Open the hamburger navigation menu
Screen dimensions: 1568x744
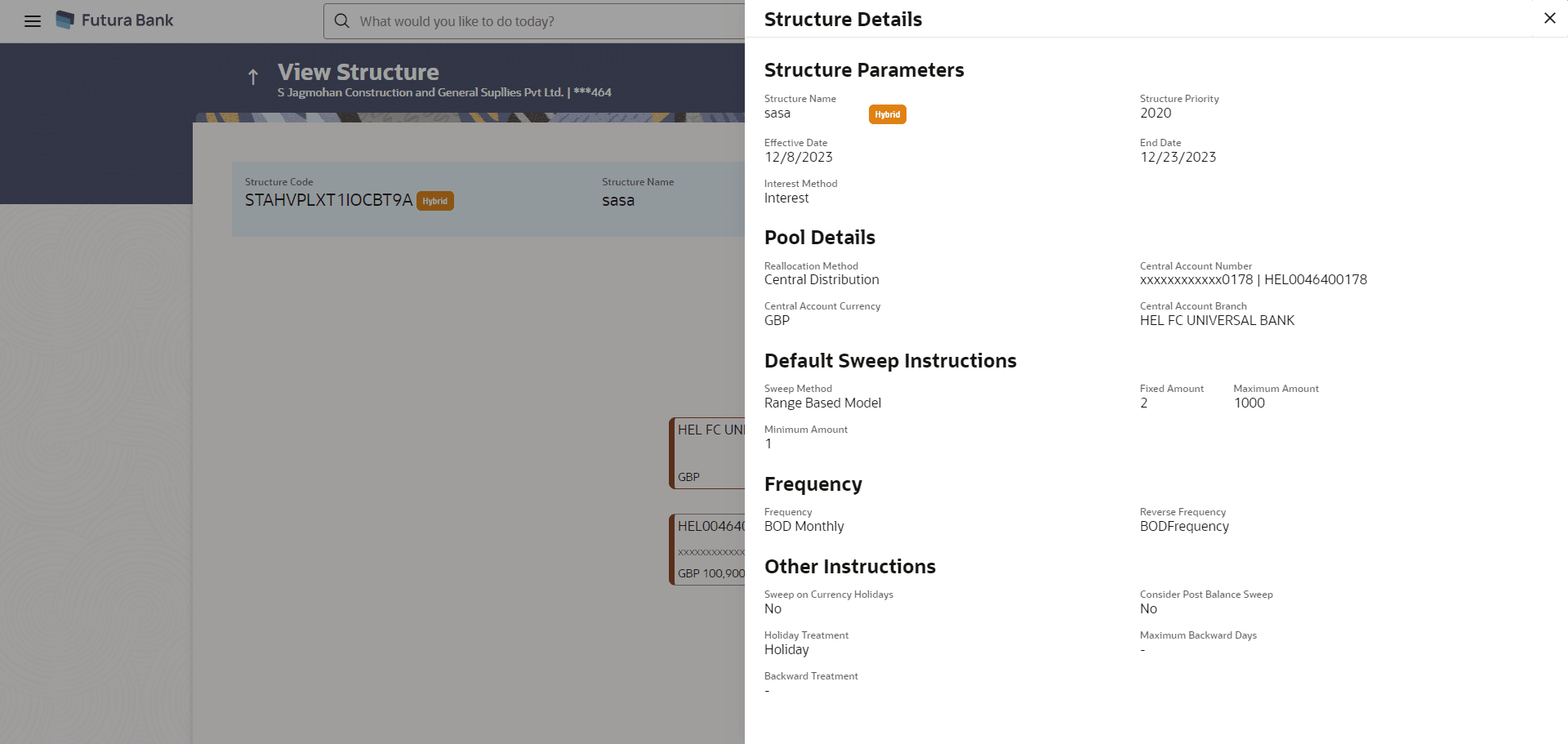[x=33, y=21]
